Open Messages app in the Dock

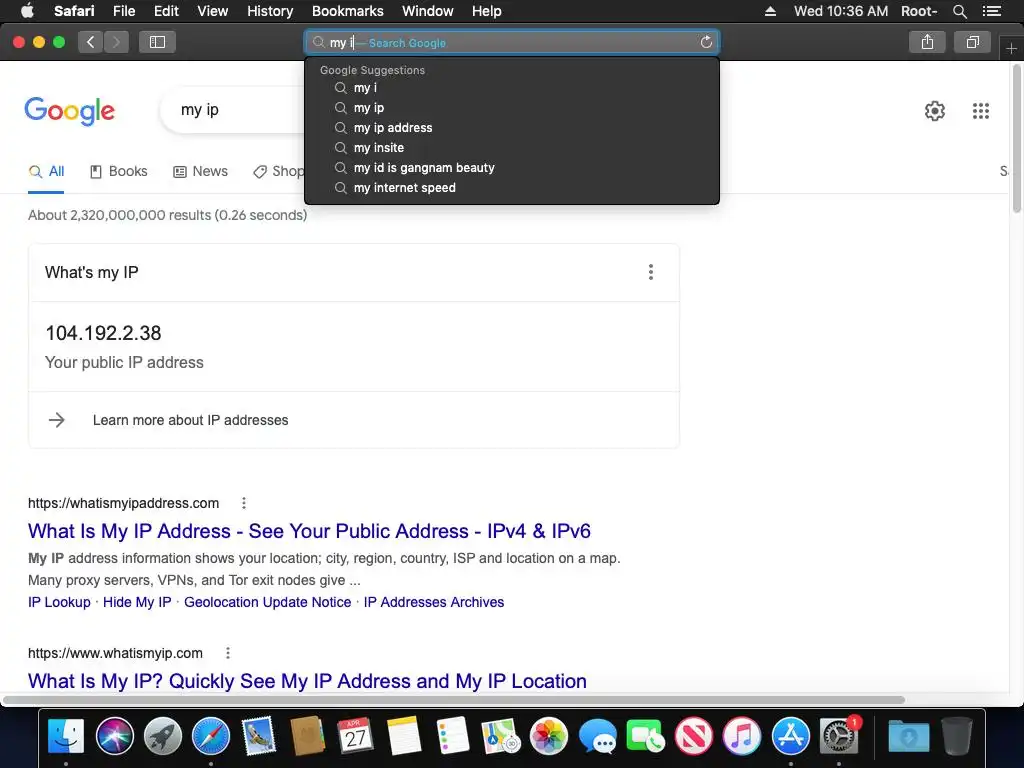597,736
